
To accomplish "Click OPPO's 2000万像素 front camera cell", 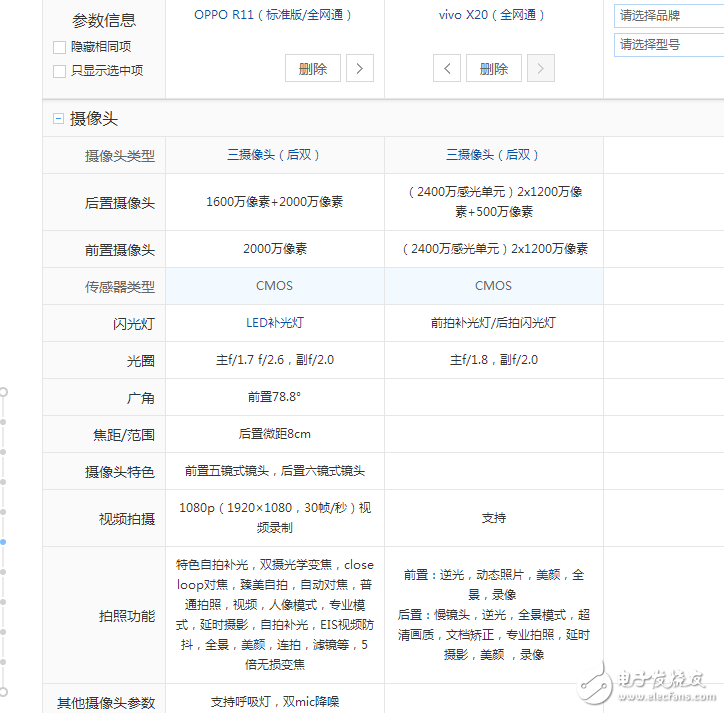I will [x=275, y=249].
